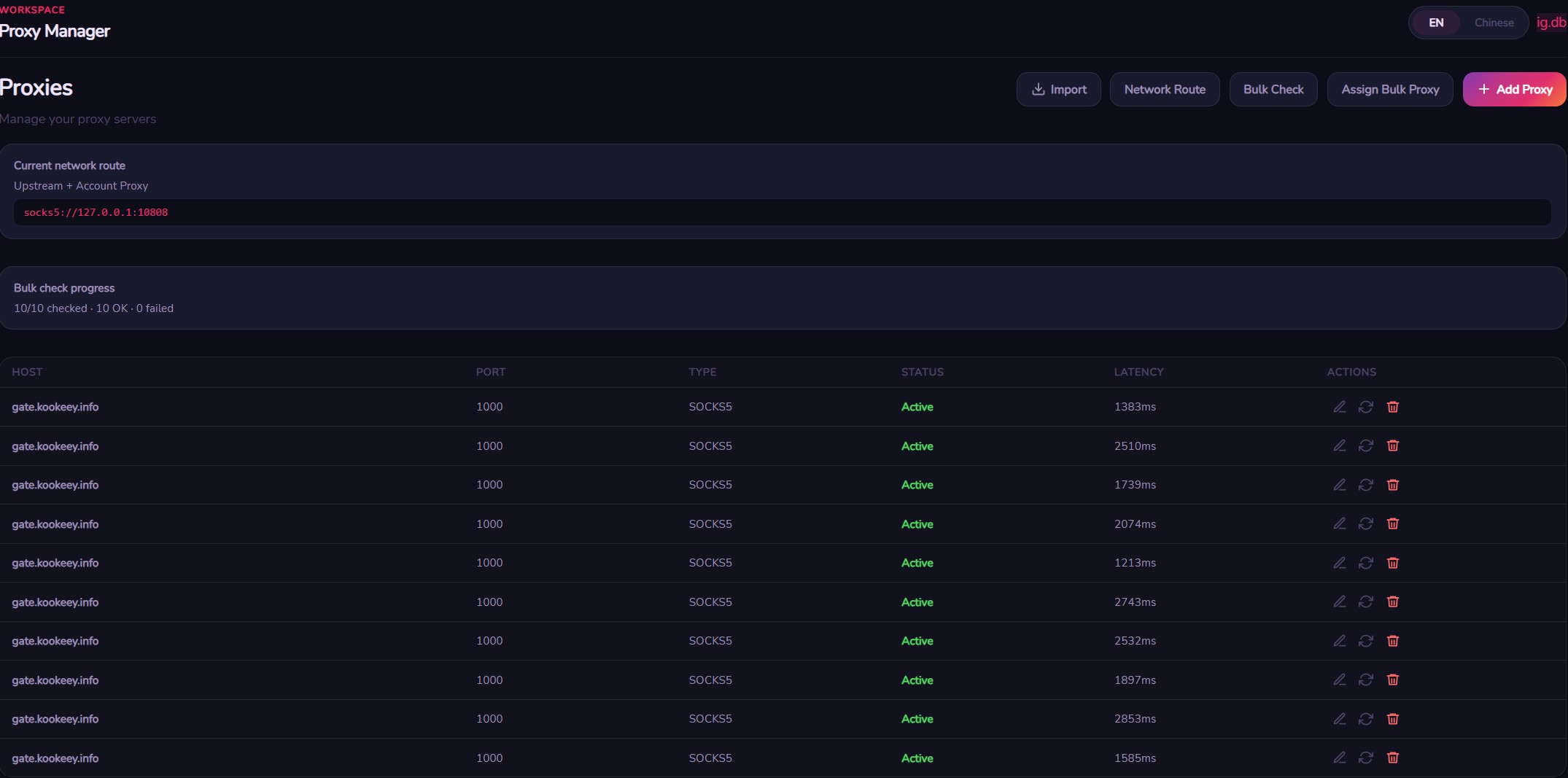Recheck the proxy with 1383ms latency
Image resolution: width=1568 pixels, height=778 pixels.
tap(1366, 407)
